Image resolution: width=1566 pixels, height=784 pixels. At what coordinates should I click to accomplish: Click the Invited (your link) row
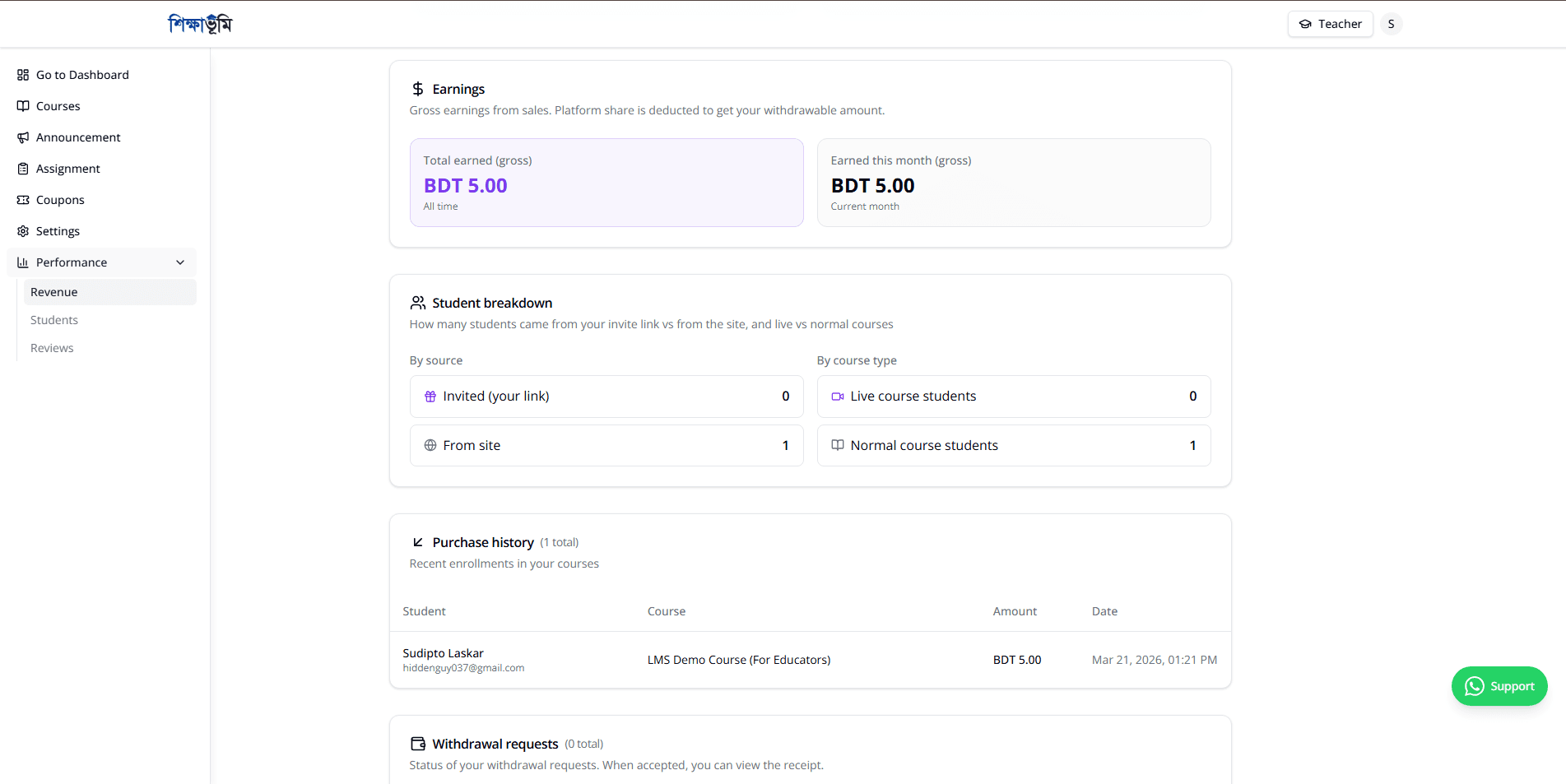pyautogui.click(x=606, y=397)
